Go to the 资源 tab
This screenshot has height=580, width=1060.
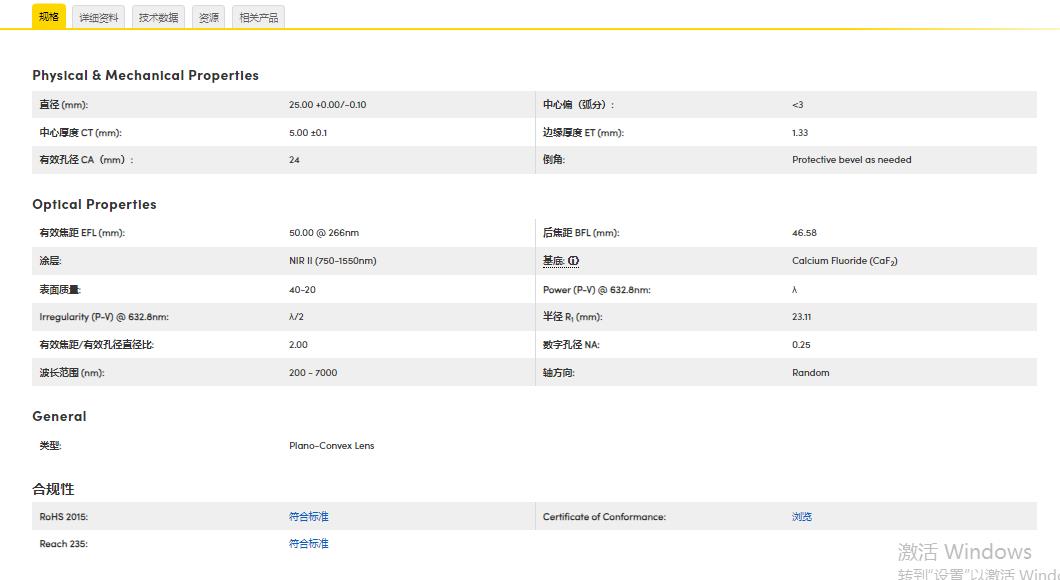[208, 17]
